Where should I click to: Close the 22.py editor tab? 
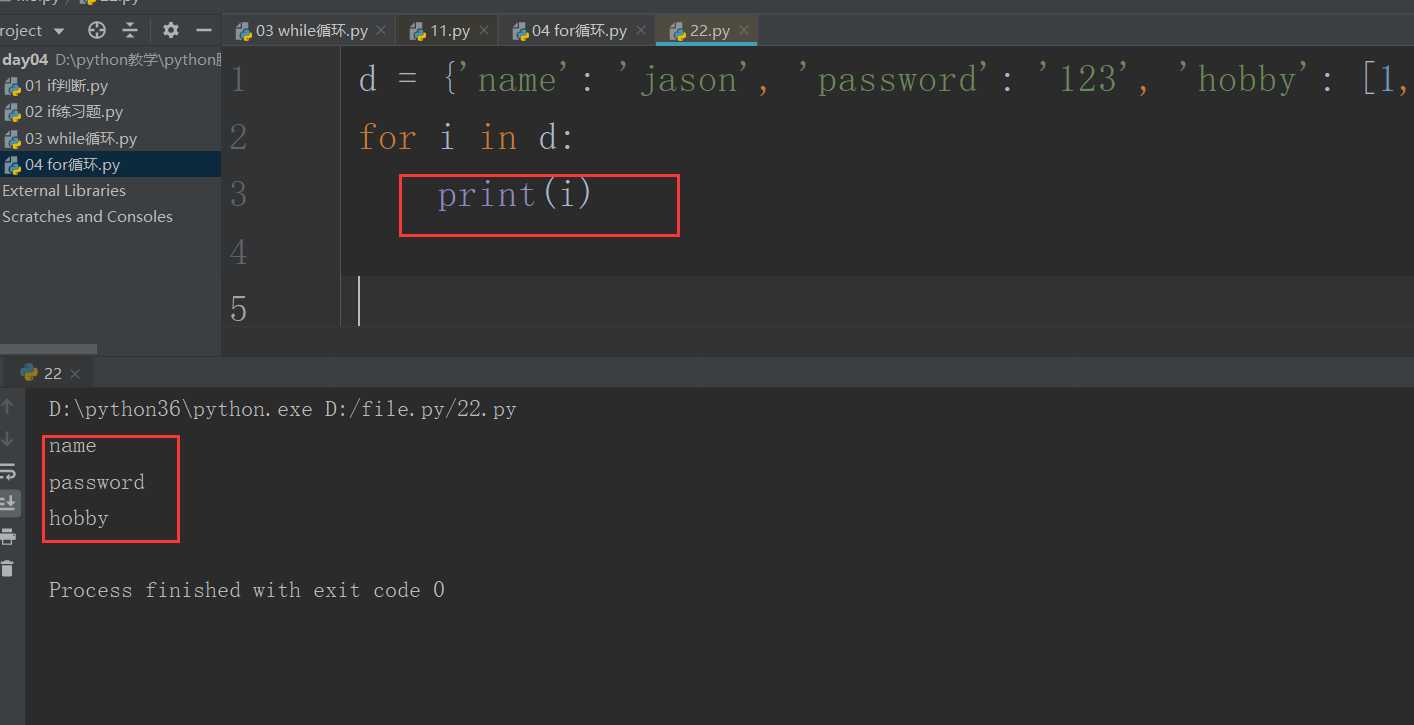pyautogui.click(x=743, y=31)
